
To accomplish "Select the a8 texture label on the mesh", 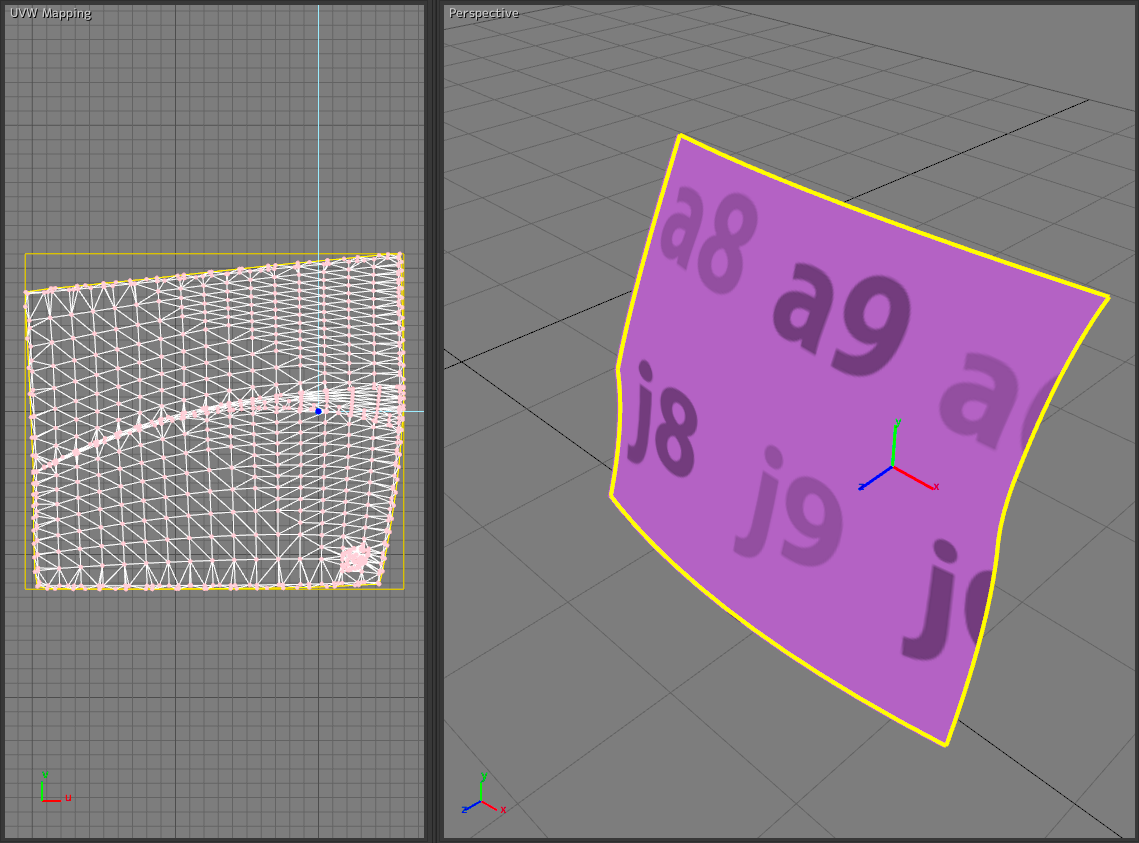I will (706, 236).
